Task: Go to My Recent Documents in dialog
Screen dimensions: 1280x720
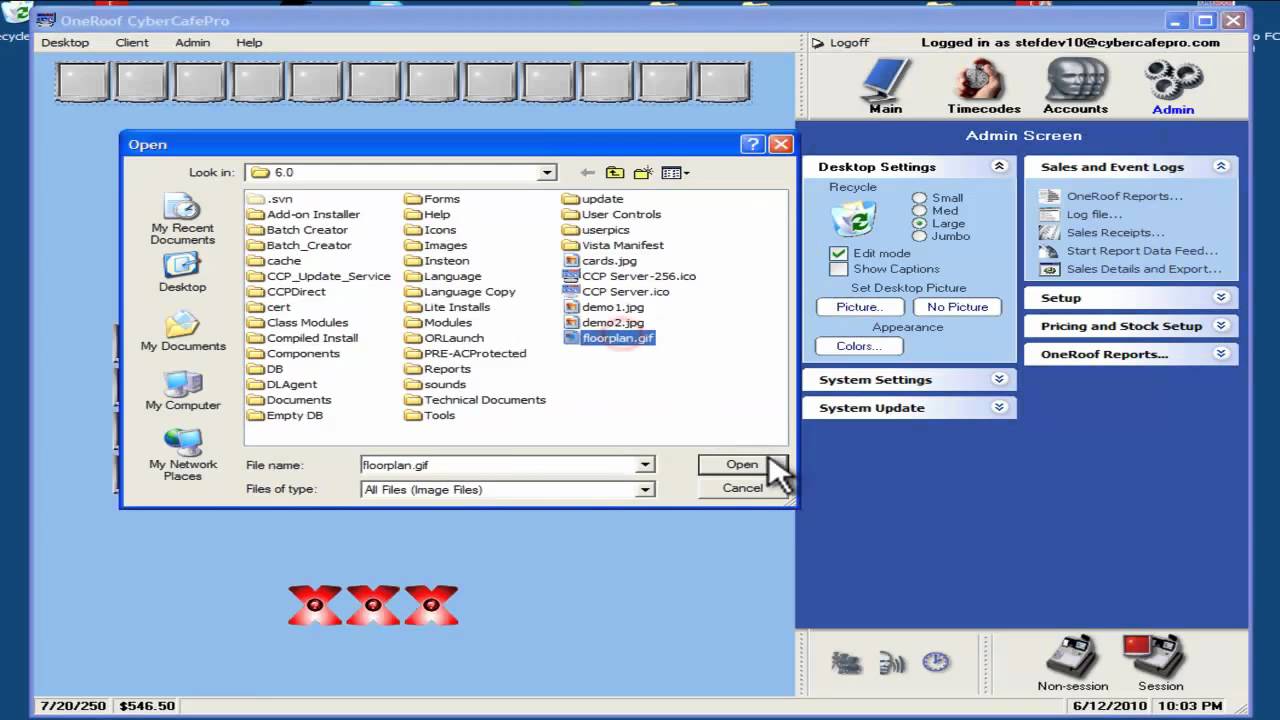Action: 182,219
